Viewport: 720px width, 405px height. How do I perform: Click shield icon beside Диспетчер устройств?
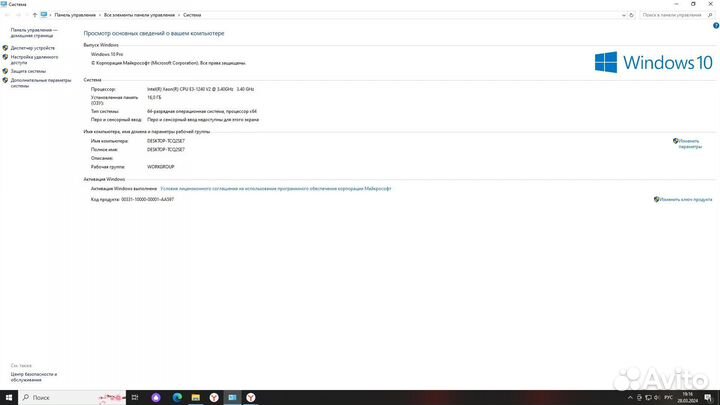tap(5, 48)
